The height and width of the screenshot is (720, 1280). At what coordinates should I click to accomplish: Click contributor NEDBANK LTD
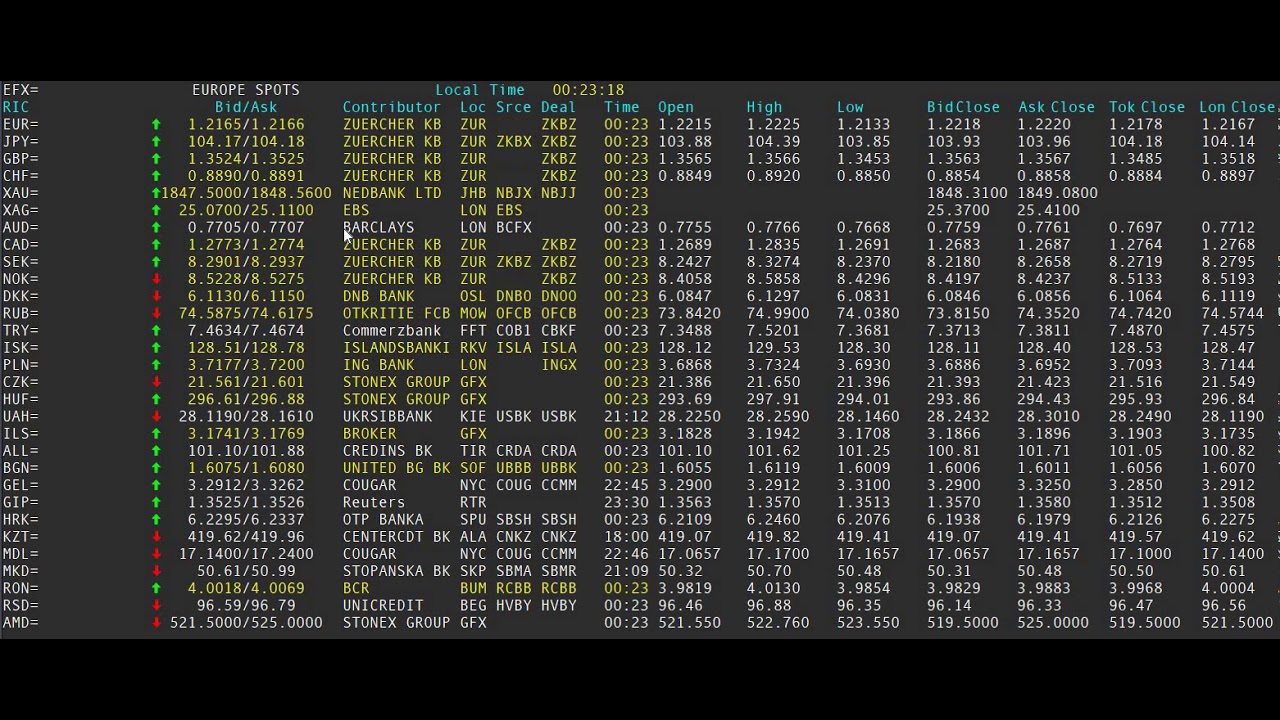click(392, 193)
